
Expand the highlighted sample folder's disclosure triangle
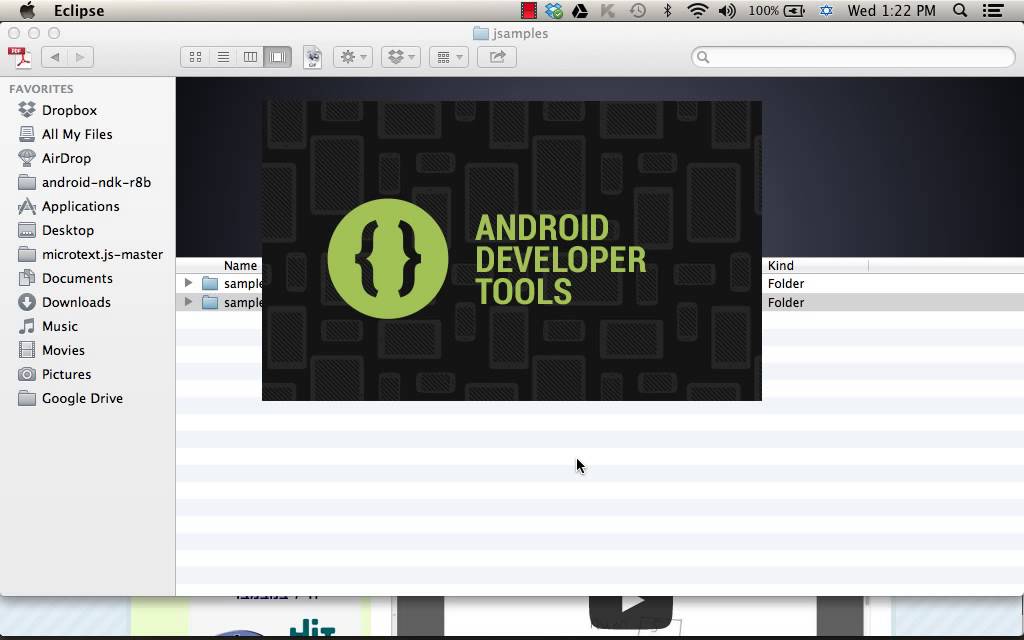click(x=188, y=302)
